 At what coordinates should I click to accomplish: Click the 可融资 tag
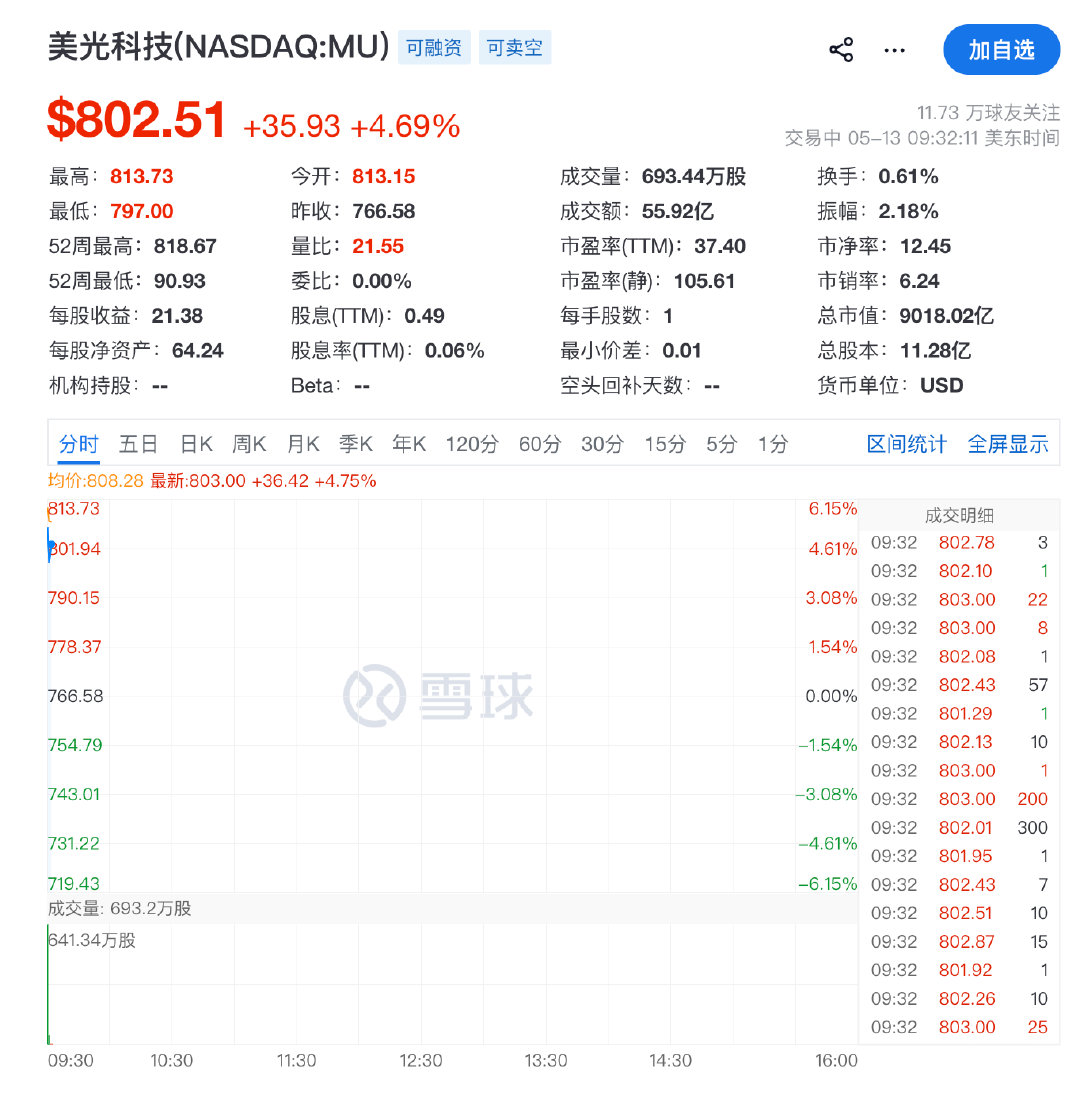[433, 48]
